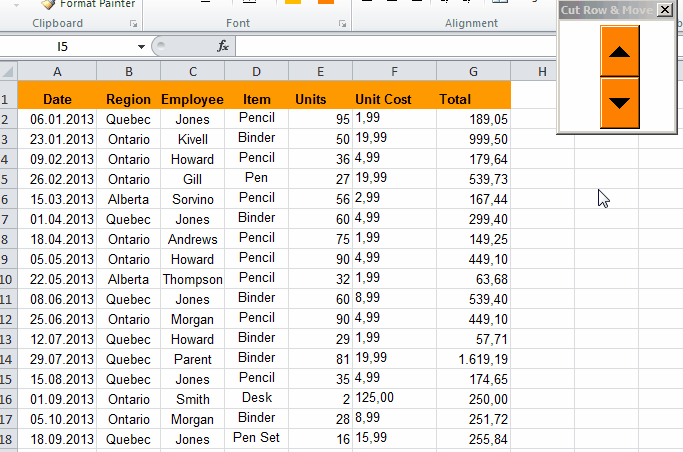Click the employee cell Andrews
This screenshot has height=452, width=683.
click(193, 239)
